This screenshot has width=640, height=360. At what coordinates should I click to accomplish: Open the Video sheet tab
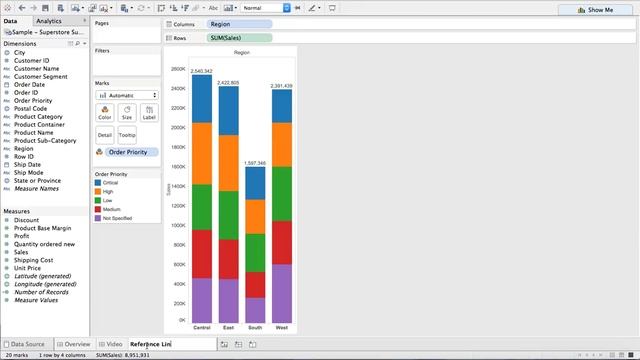click(x=111, y=344)
